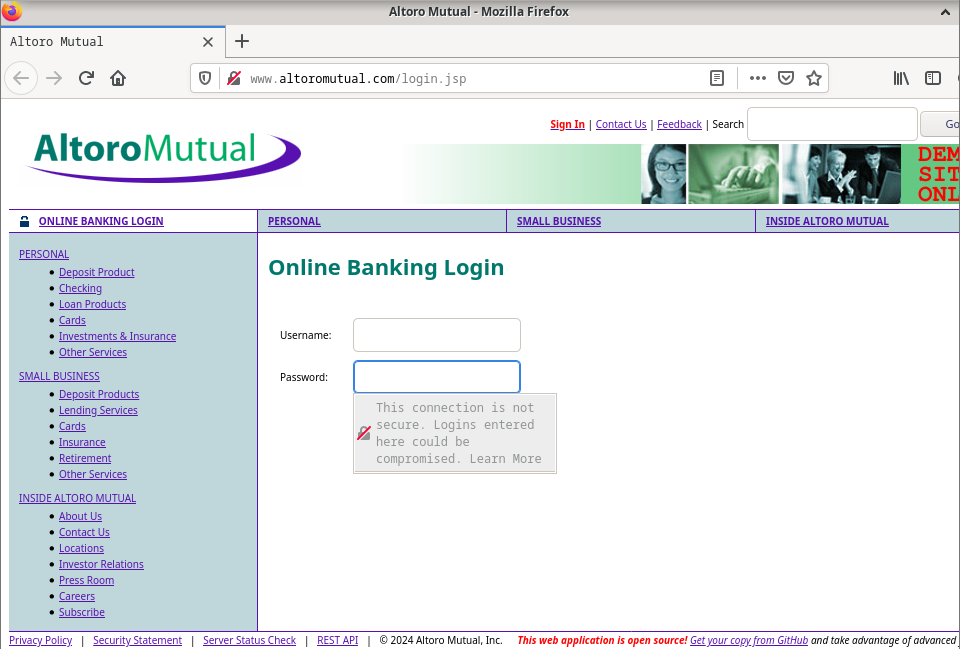The image size is (960, 649).
Task: Go to the browser Home page
Action: click(x=118, y=78)
